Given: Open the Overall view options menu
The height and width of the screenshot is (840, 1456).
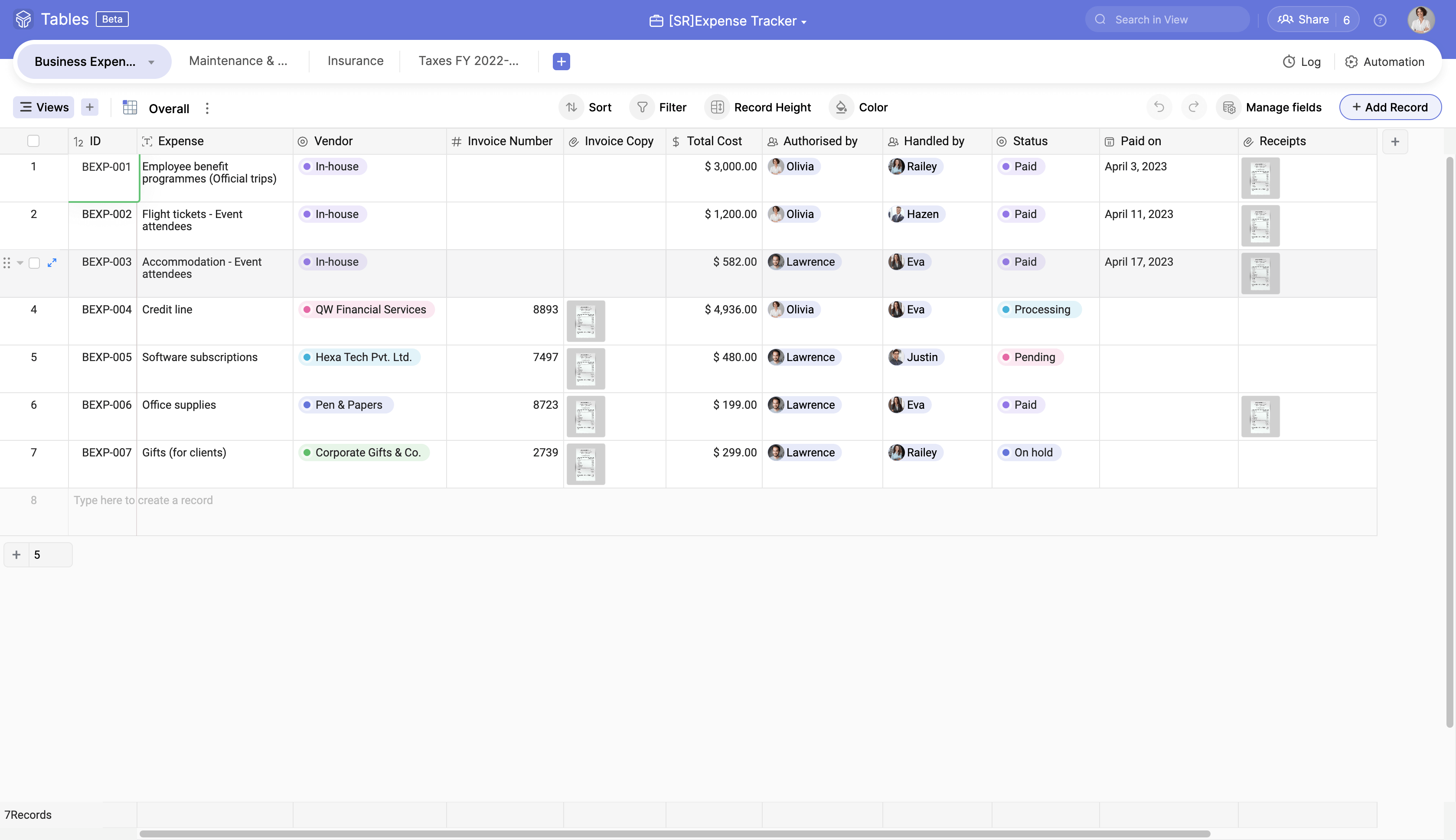Looking at the screenshot, I should (207, 108).
